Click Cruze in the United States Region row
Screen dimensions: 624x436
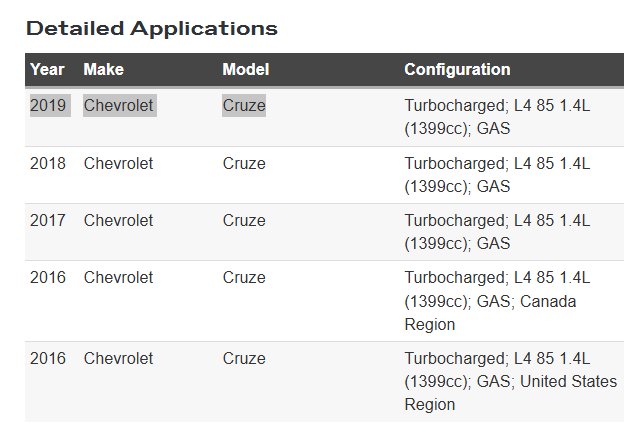244,358
